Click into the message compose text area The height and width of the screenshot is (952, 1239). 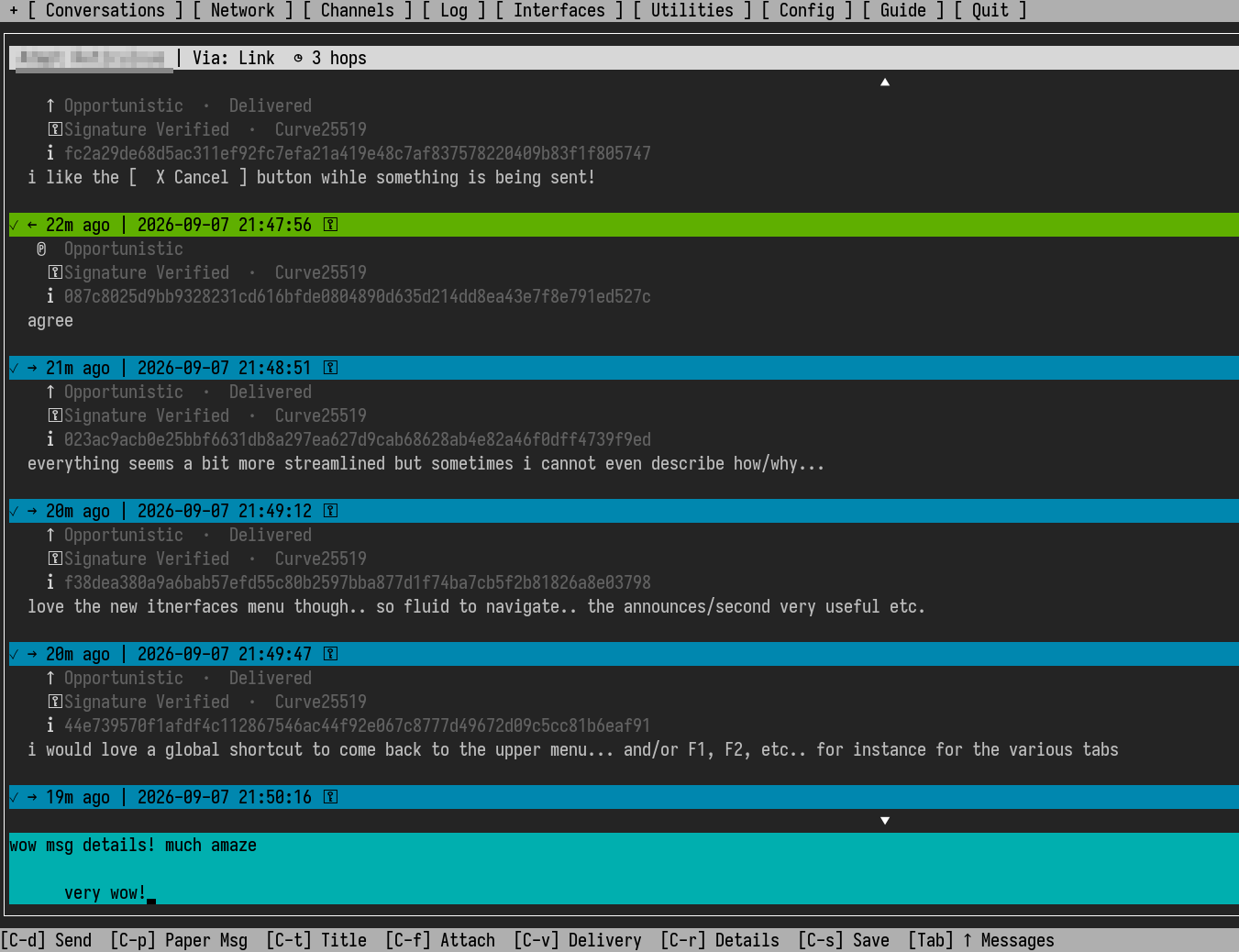click(624, 869)
